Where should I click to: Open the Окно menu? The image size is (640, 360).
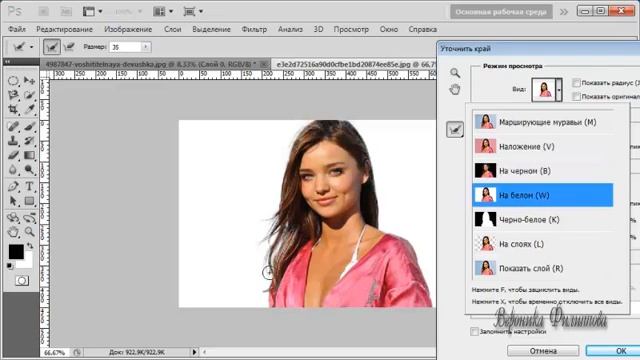point(389,29)
